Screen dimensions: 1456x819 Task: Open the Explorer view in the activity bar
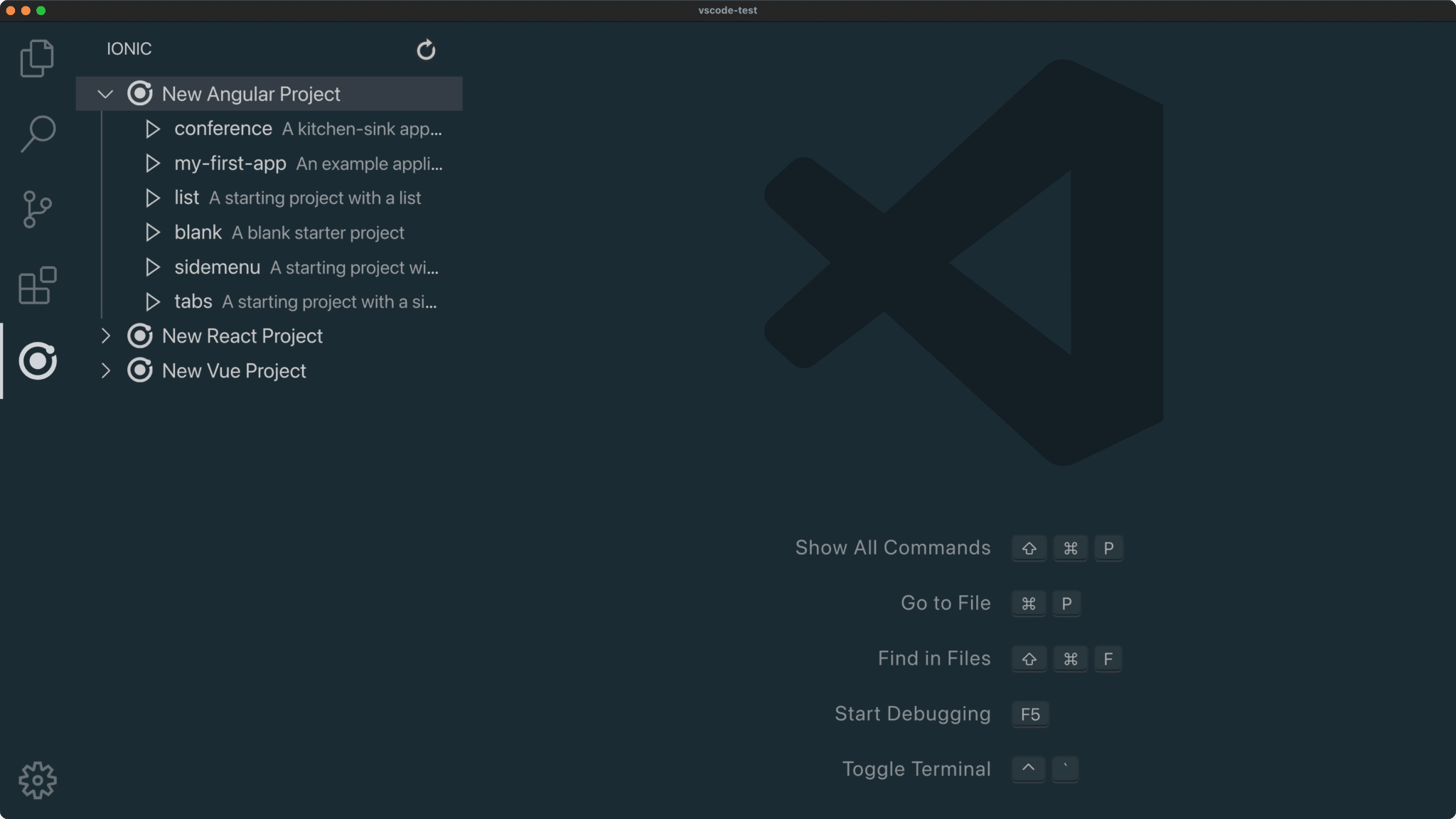(36, 58)
